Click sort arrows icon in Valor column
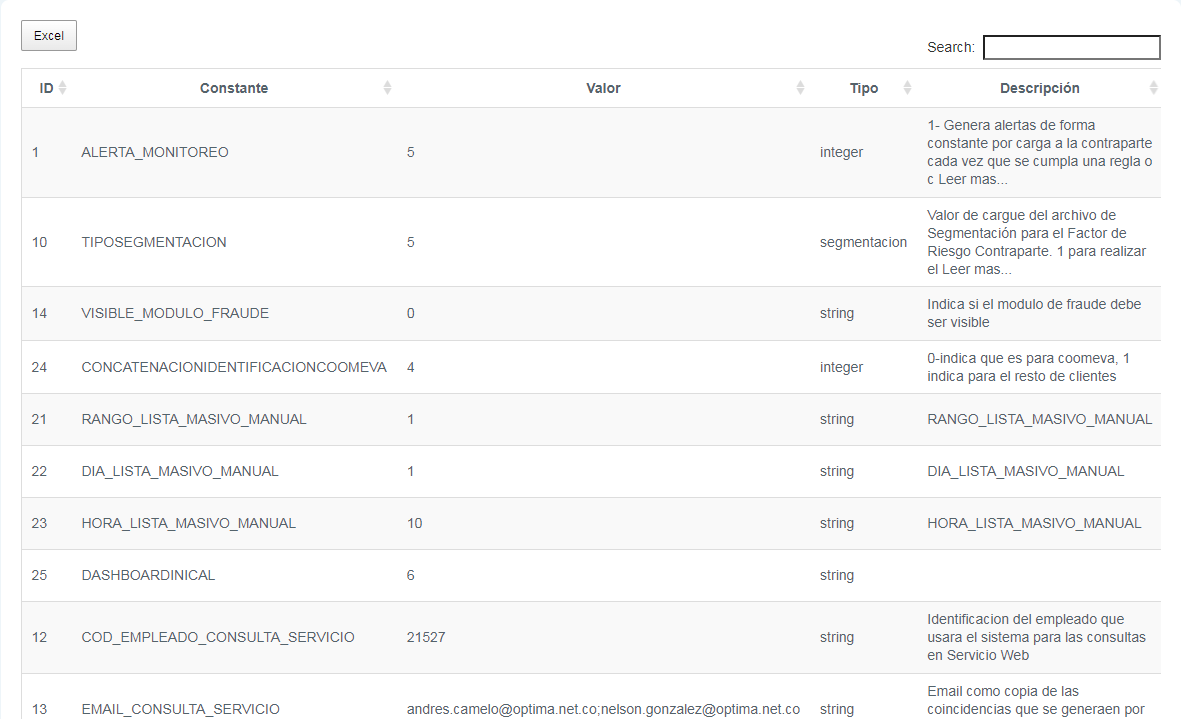The height and width of the screenshot is (719, 1181). 800,88
